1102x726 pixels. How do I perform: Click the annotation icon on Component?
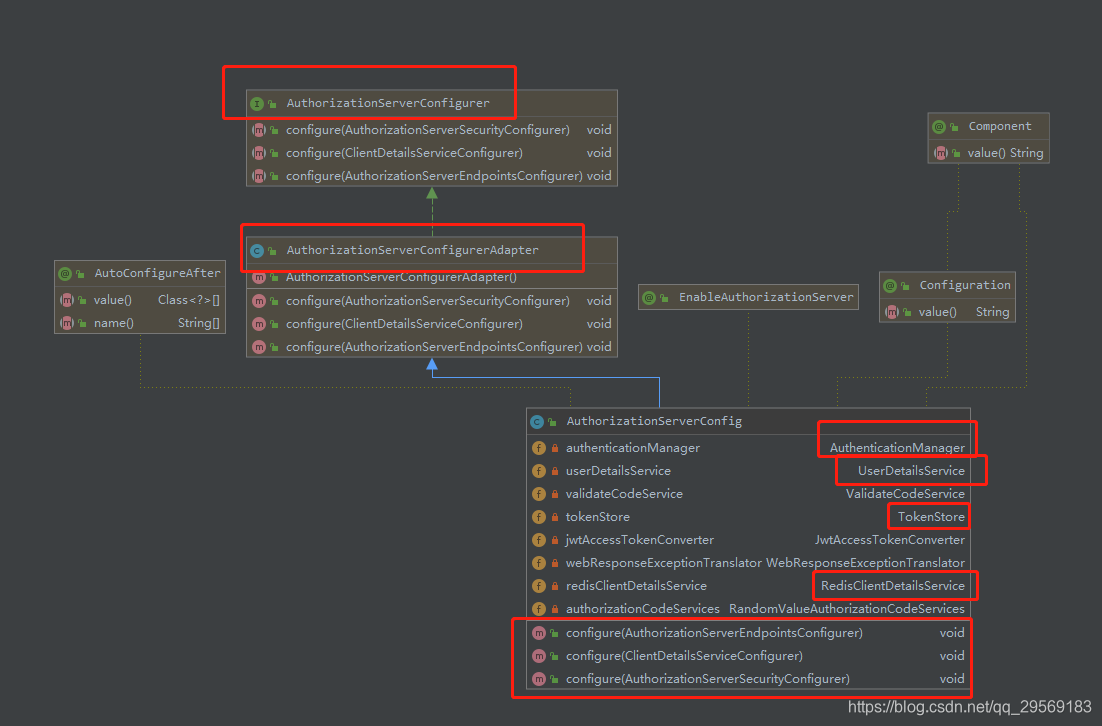coord(938,126)
